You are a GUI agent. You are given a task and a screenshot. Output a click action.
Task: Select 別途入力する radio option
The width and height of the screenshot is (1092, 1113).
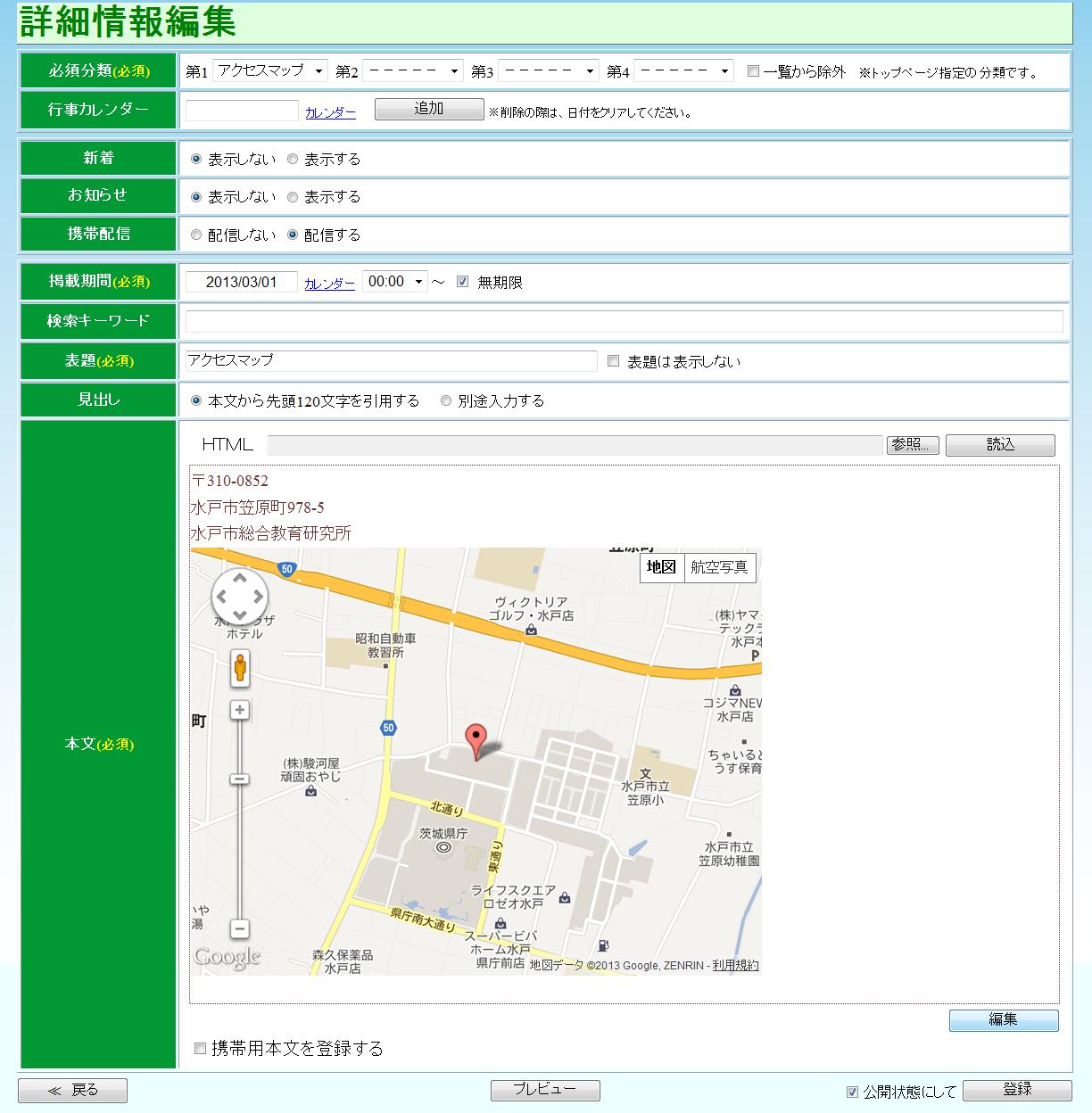pos(446,401)
